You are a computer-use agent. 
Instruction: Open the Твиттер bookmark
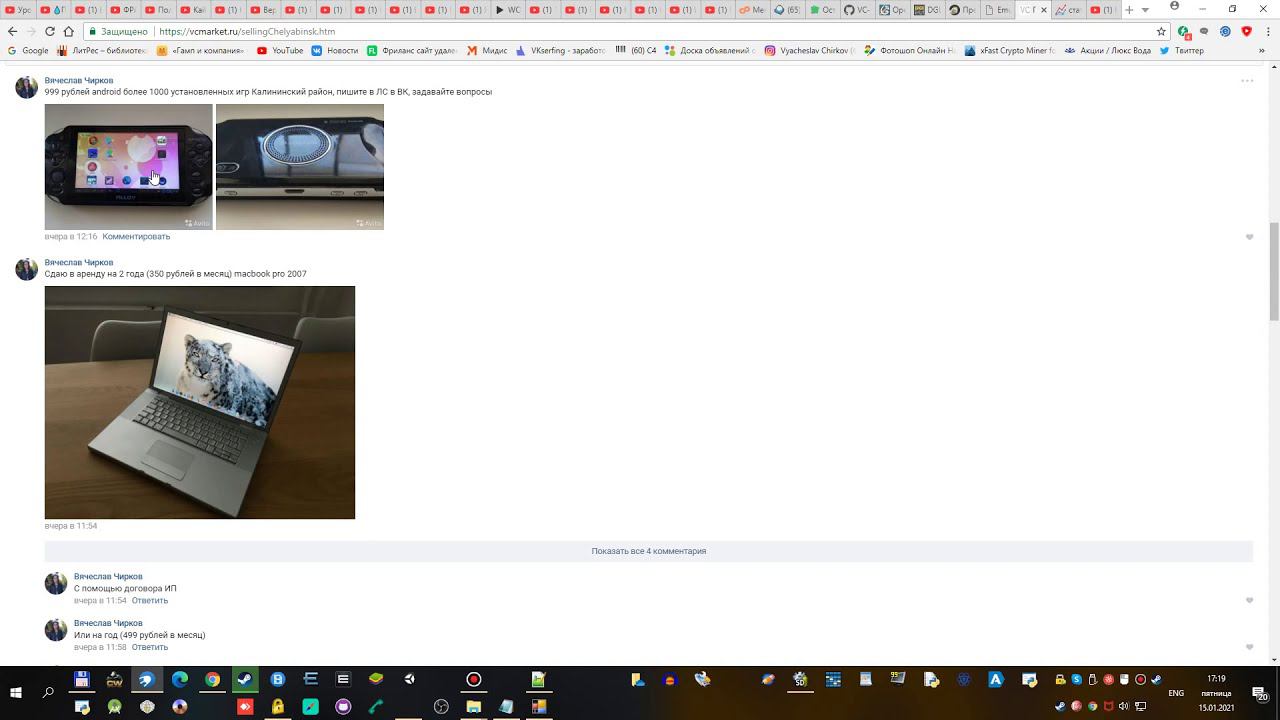click(1182, 50)
